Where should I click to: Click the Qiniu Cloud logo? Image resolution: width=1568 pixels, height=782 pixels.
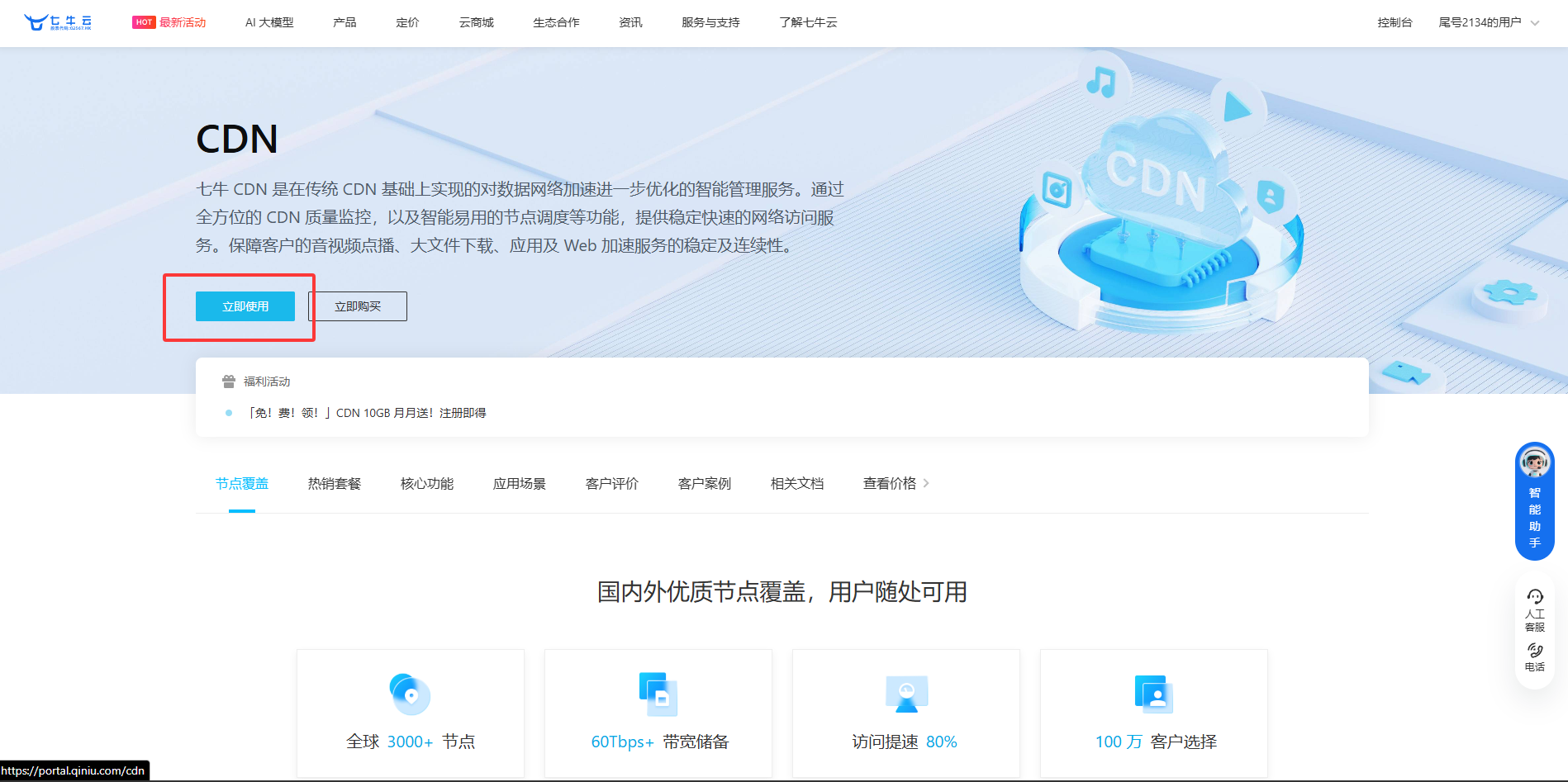click(x=58, y=22)
